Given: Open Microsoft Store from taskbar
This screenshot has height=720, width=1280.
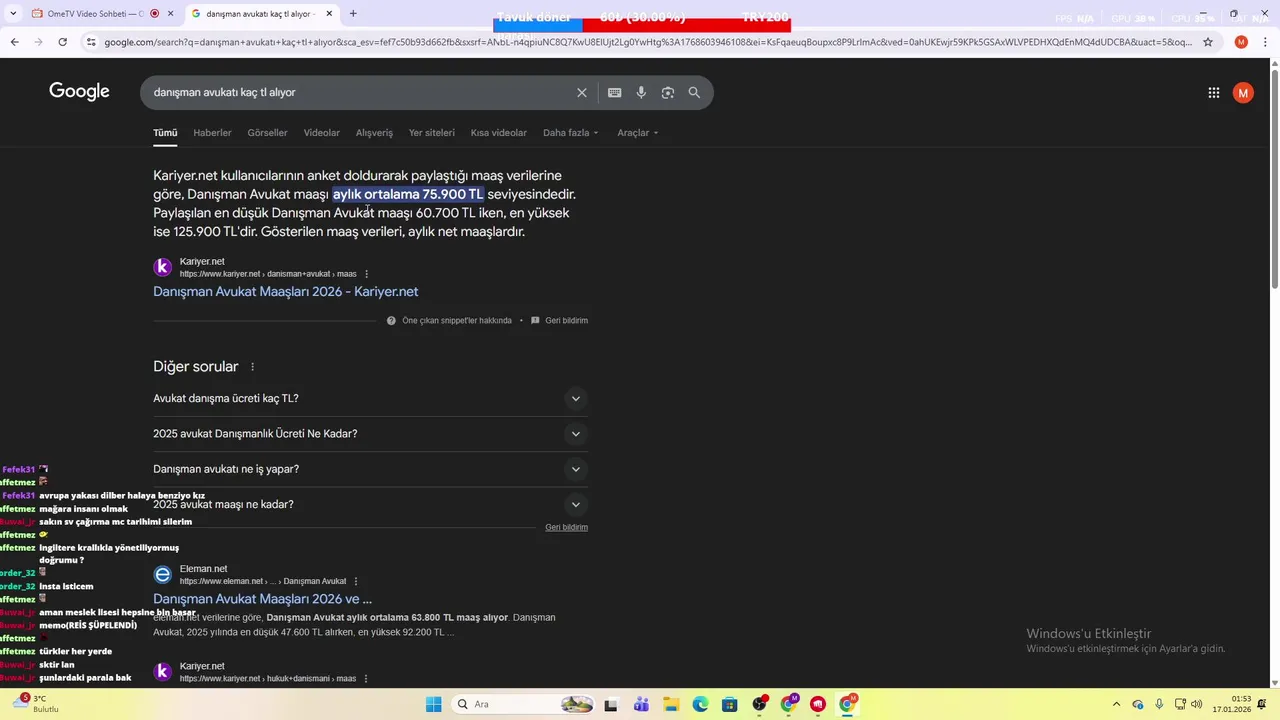Looking at the screenshot, I should [x=730, y=704].
